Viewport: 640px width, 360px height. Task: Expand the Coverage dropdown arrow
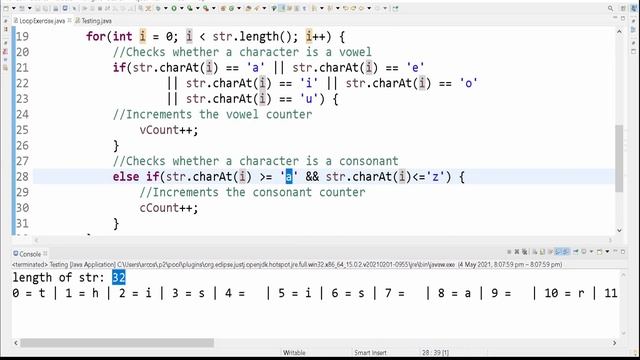point(198,8)
